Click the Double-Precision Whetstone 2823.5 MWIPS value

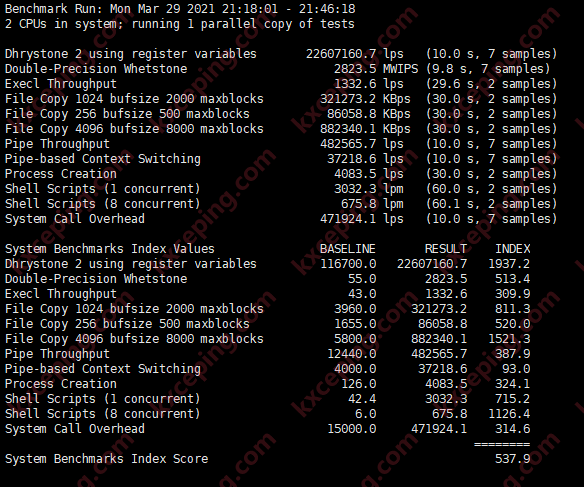[x=376, y=69]
